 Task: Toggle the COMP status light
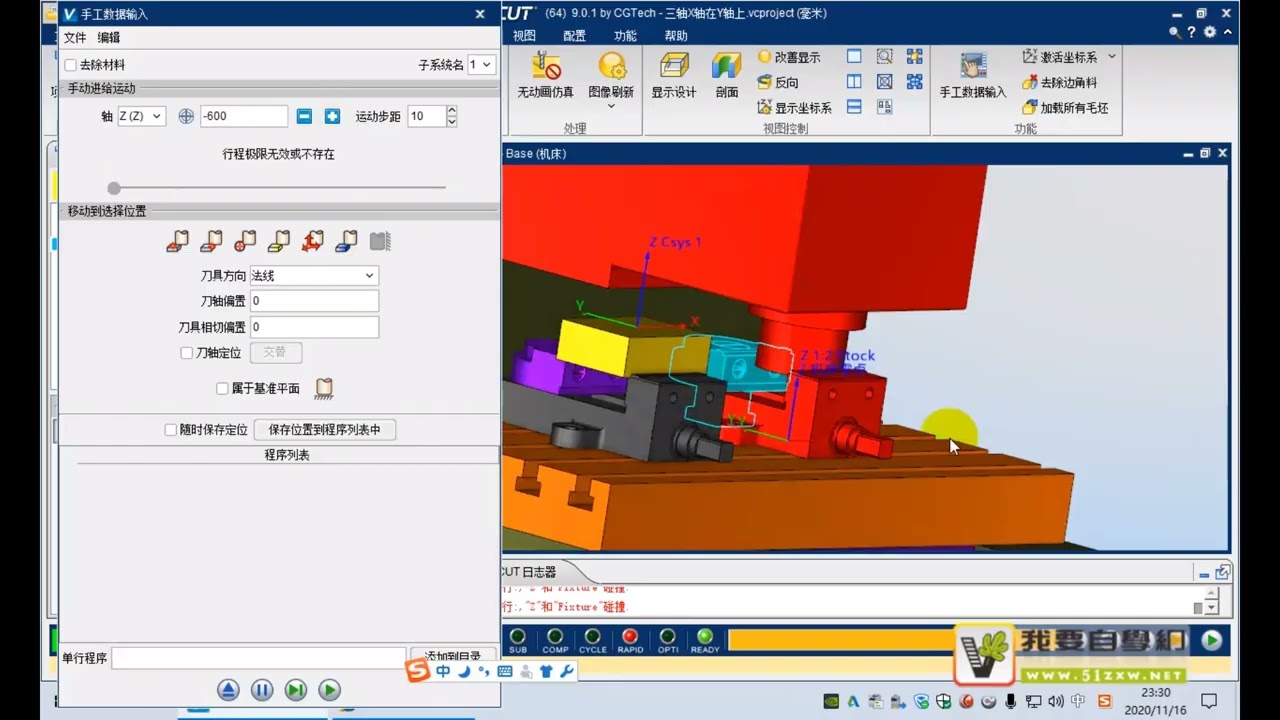555,636
